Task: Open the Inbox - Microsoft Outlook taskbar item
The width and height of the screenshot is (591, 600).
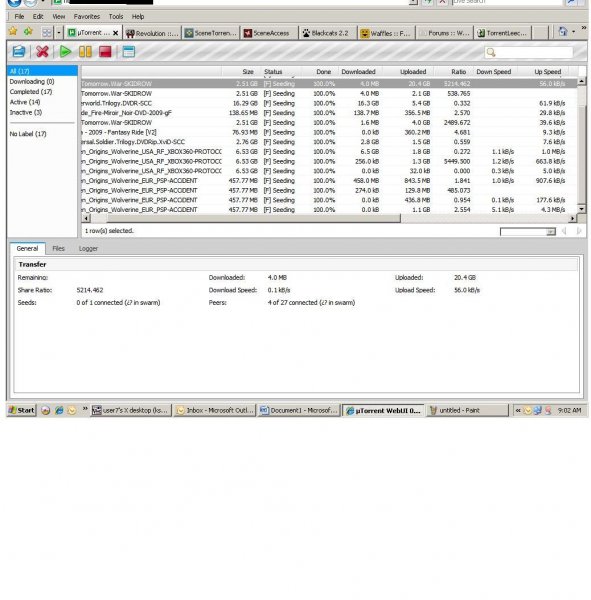Action: (215, 410)
